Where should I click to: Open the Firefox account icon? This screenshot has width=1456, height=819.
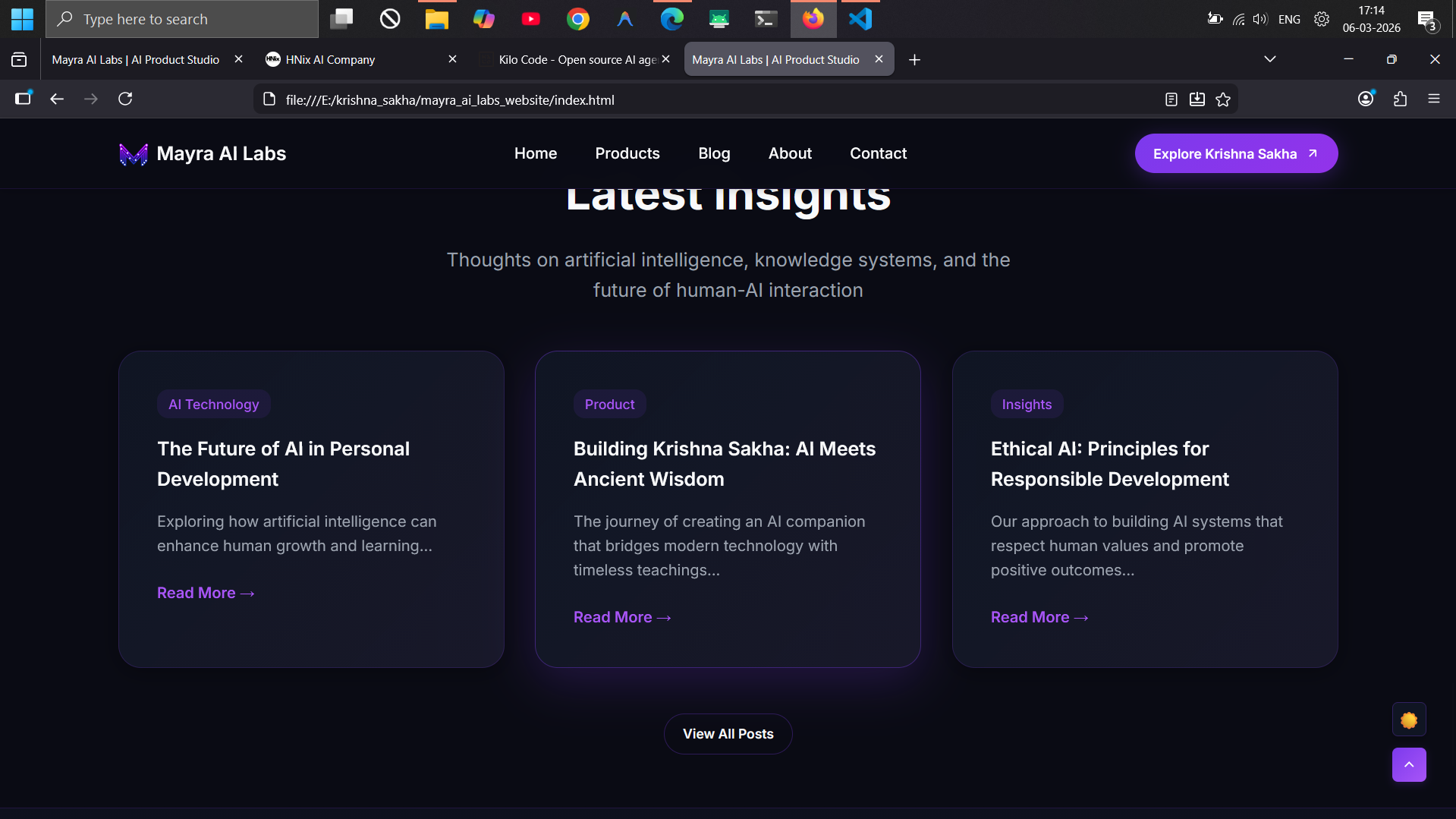pos(1366,99)
